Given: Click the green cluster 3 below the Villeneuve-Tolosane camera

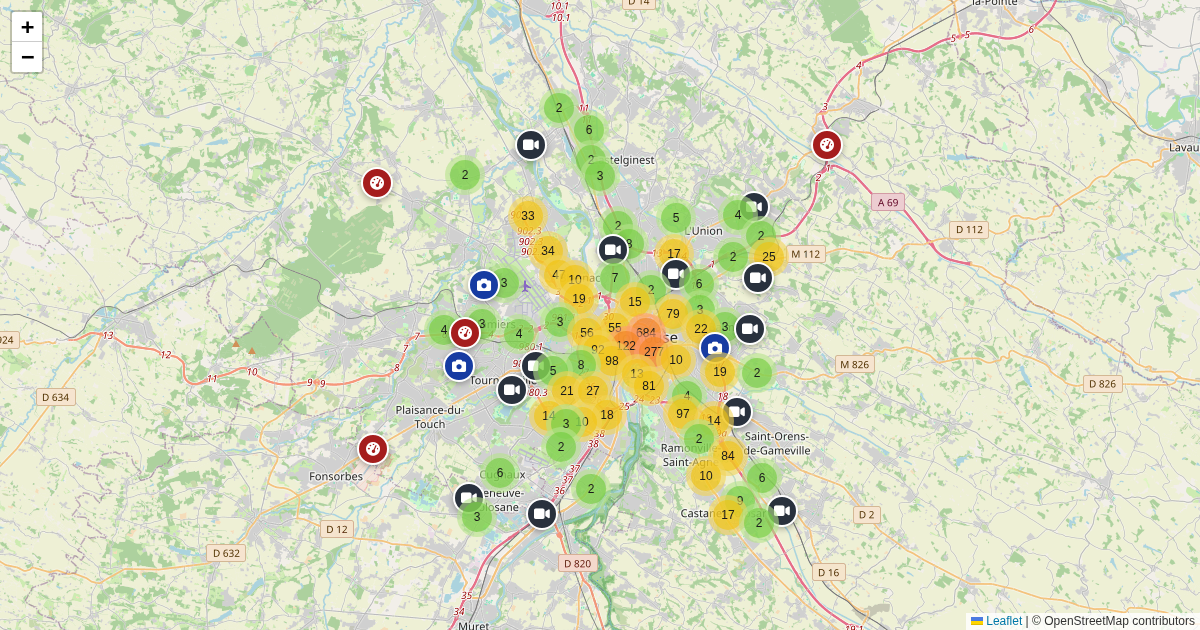Looking at the screenshot, I should (477, 517).
